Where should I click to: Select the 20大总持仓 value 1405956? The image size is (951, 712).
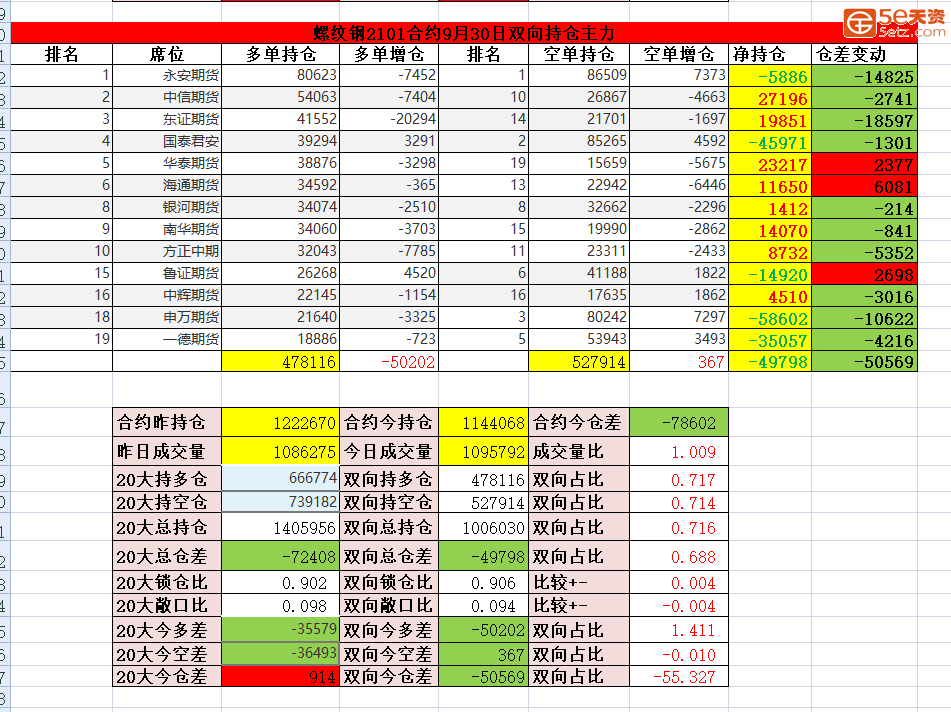[x=280, y=528]
